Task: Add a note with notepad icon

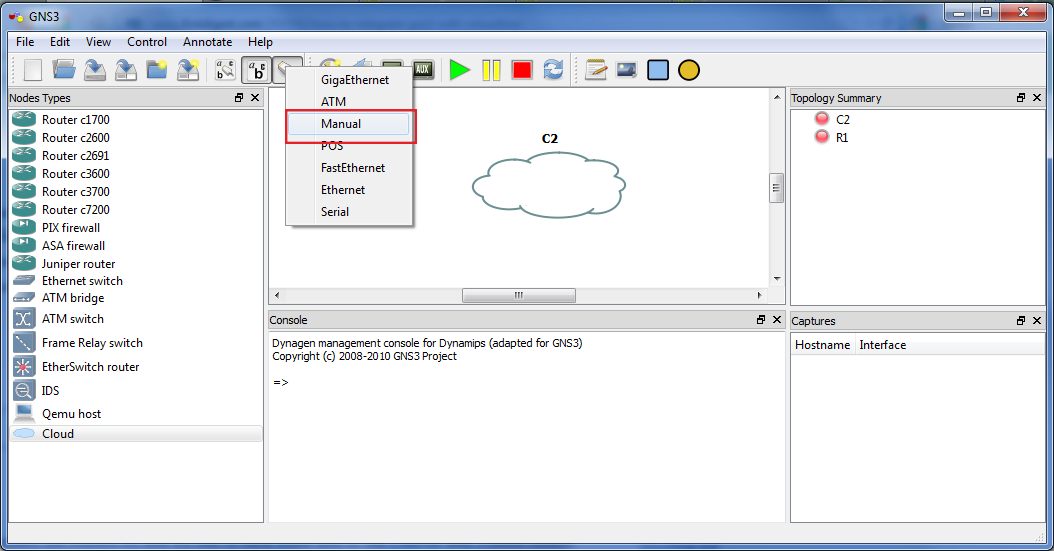Action: [596, 70]
